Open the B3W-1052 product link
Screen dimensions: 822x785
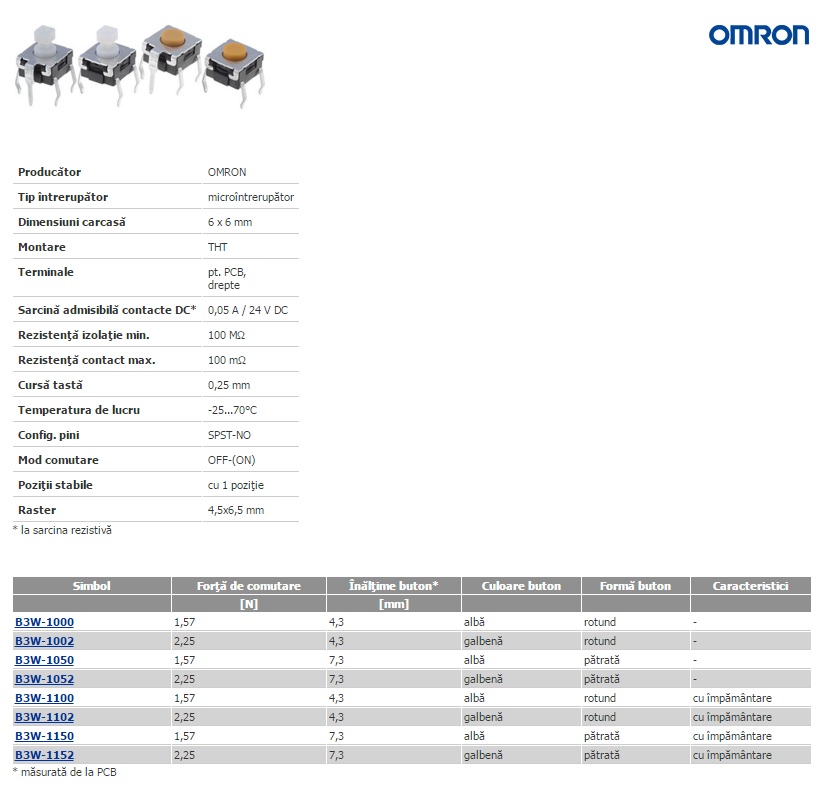coord(45,679)
